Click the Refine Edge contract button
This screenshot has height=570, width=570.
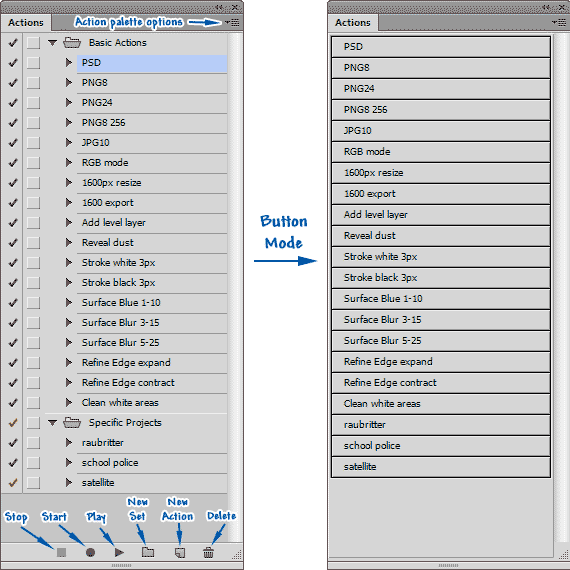click(x=441, y=383)
